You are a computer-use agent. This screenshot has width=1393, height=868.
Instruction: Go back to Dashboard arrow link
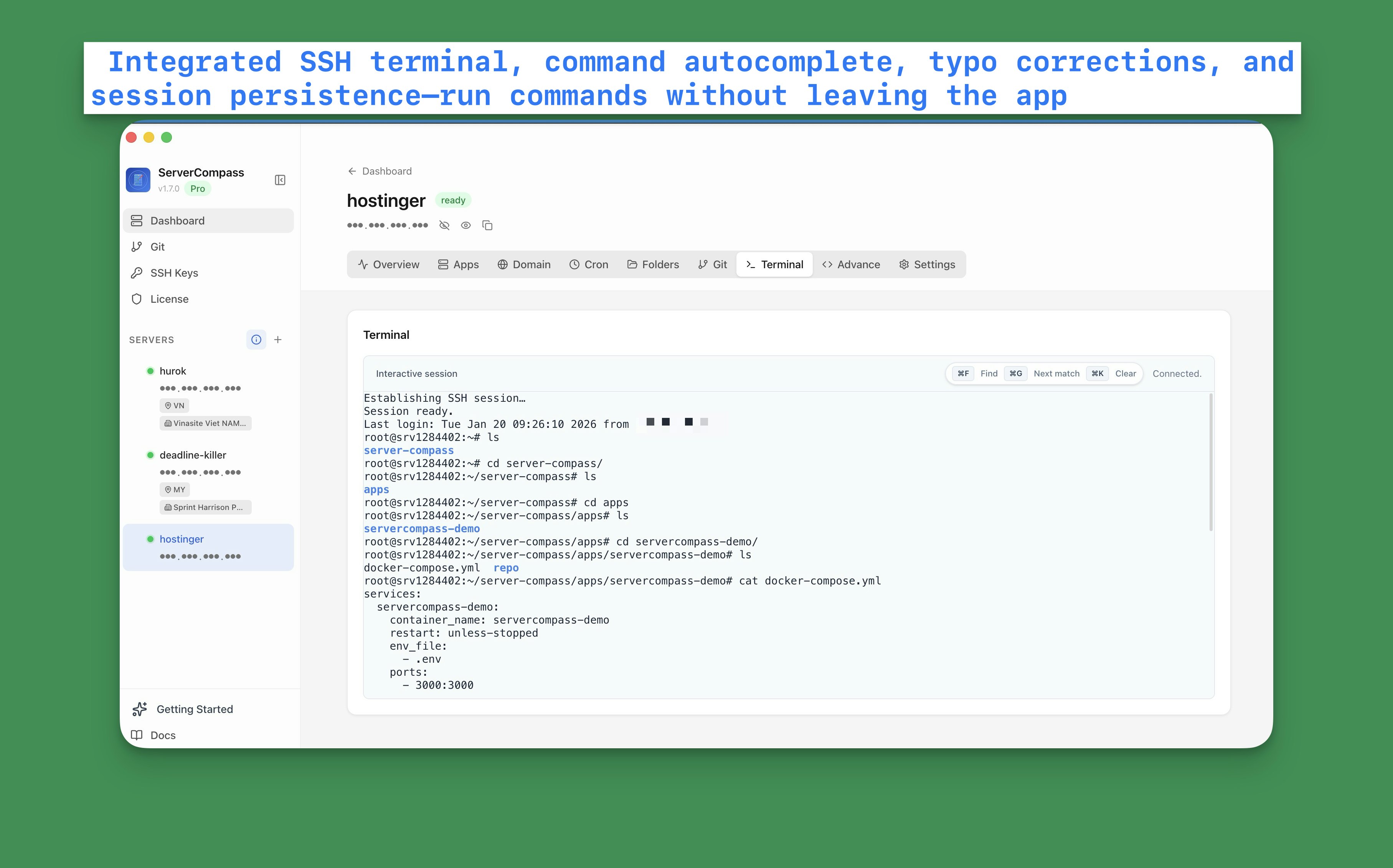(x=380, y=171)
